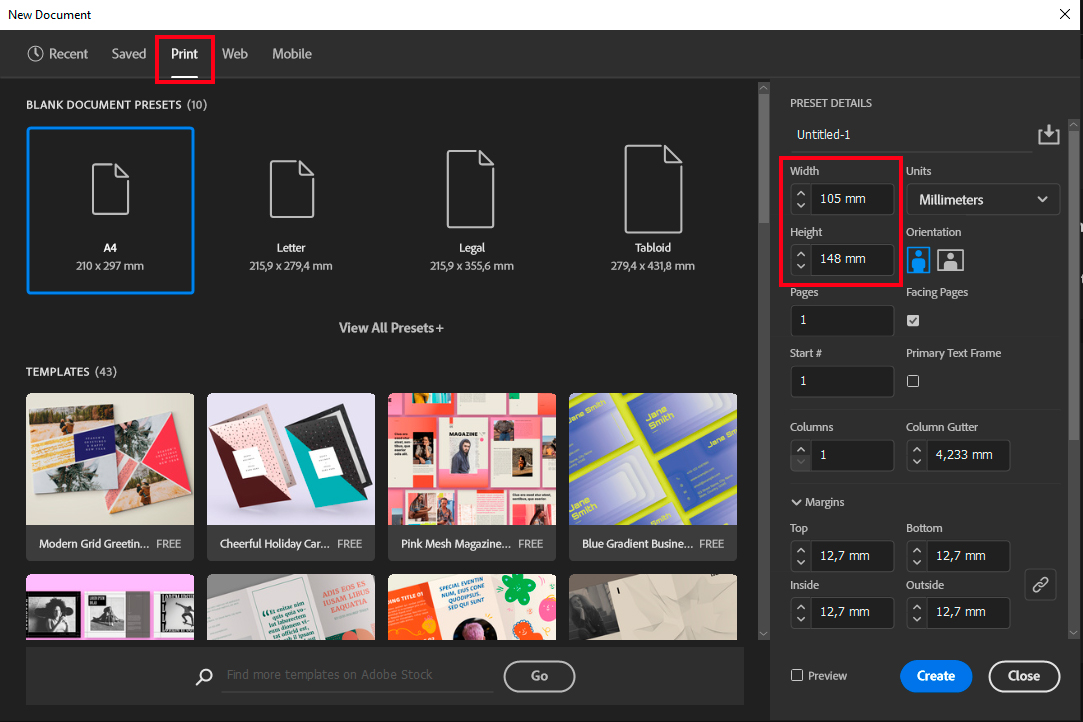Screen dimensions: 1083x722
Task: Select portrait orientation
Action: (x=917, y=259)
